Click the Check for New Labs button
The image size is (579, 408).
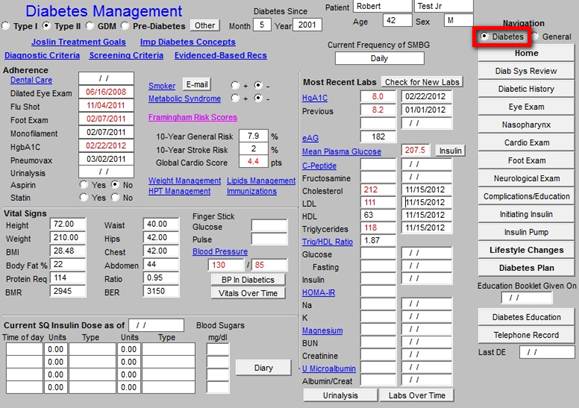pos(422,82)
